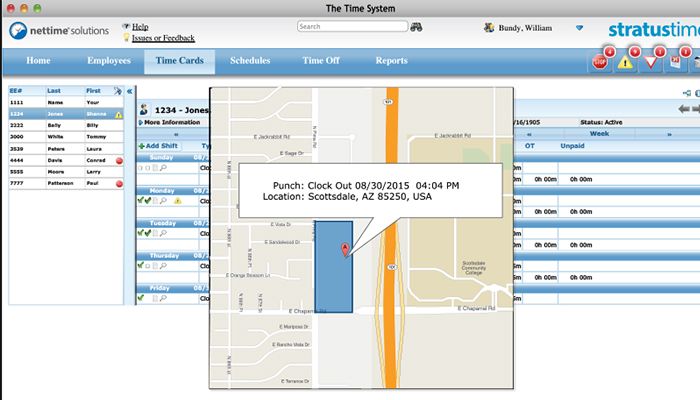Open the yellow warning triangle alerts
This screenshot has width=700, height=400.
tap(627, 62)
